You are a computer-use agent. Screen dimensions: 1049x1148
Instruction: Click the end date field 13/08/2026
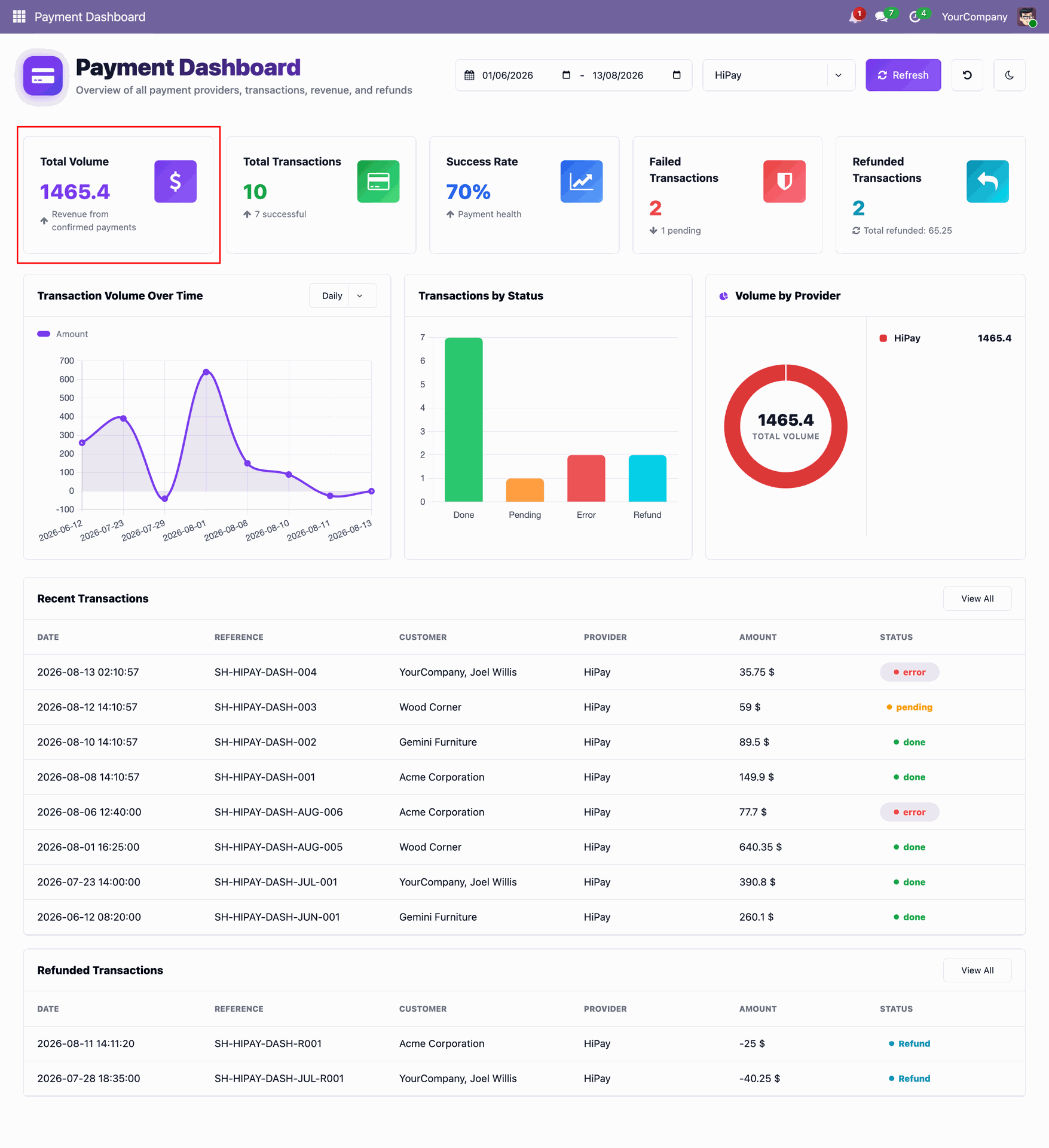pos(617,75)
